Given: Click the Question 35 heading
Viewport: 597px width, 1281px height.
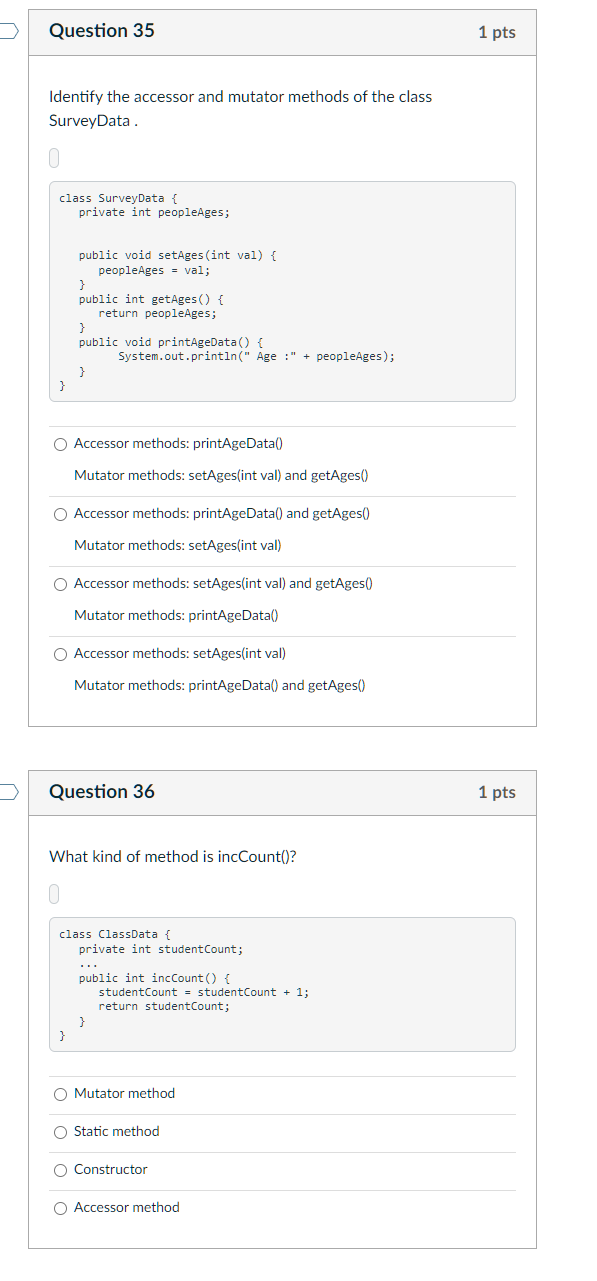Looking at the screenshot, I should click(102, 31).
